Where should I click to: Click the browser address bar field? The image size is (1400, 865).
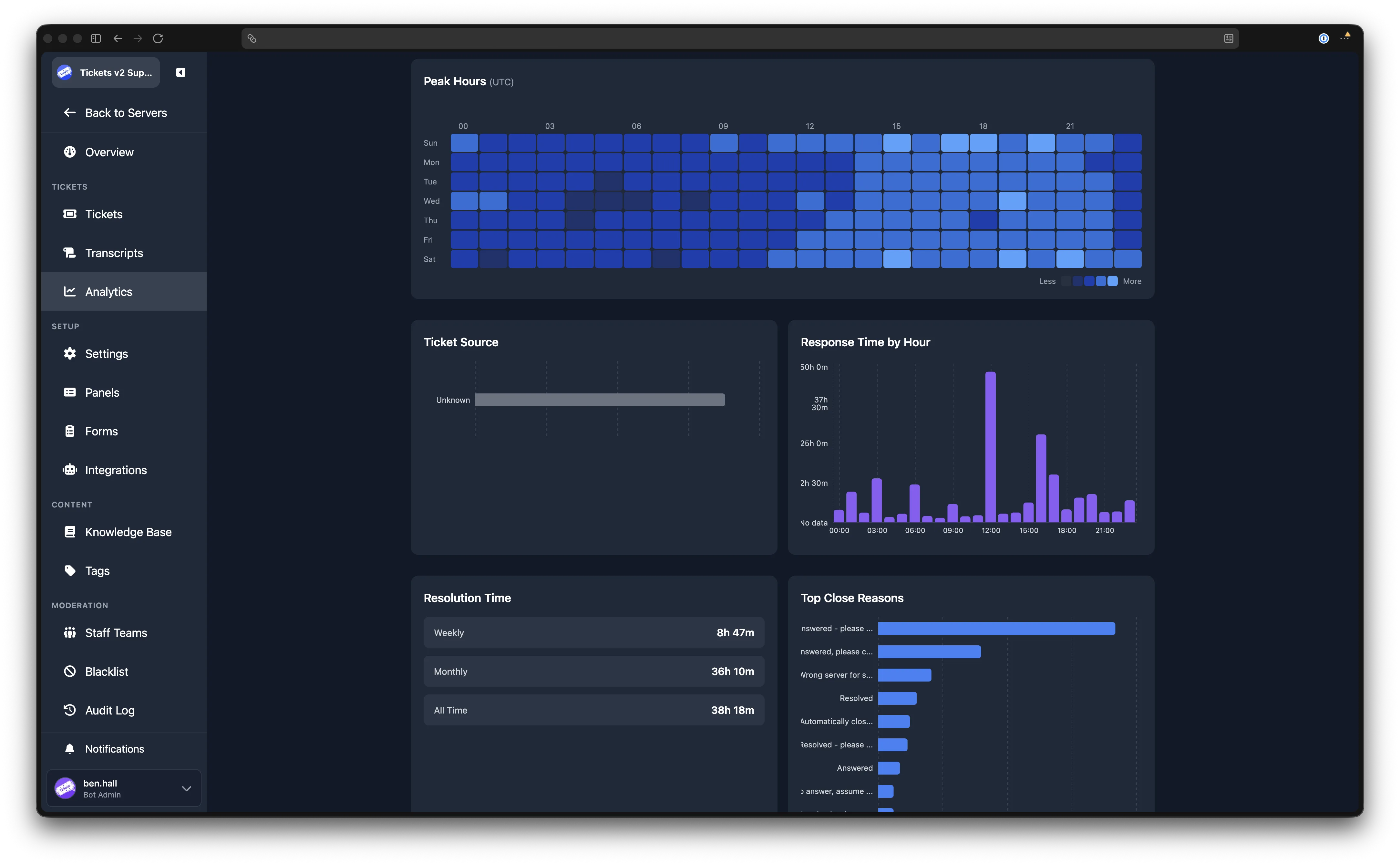(740, 38)
